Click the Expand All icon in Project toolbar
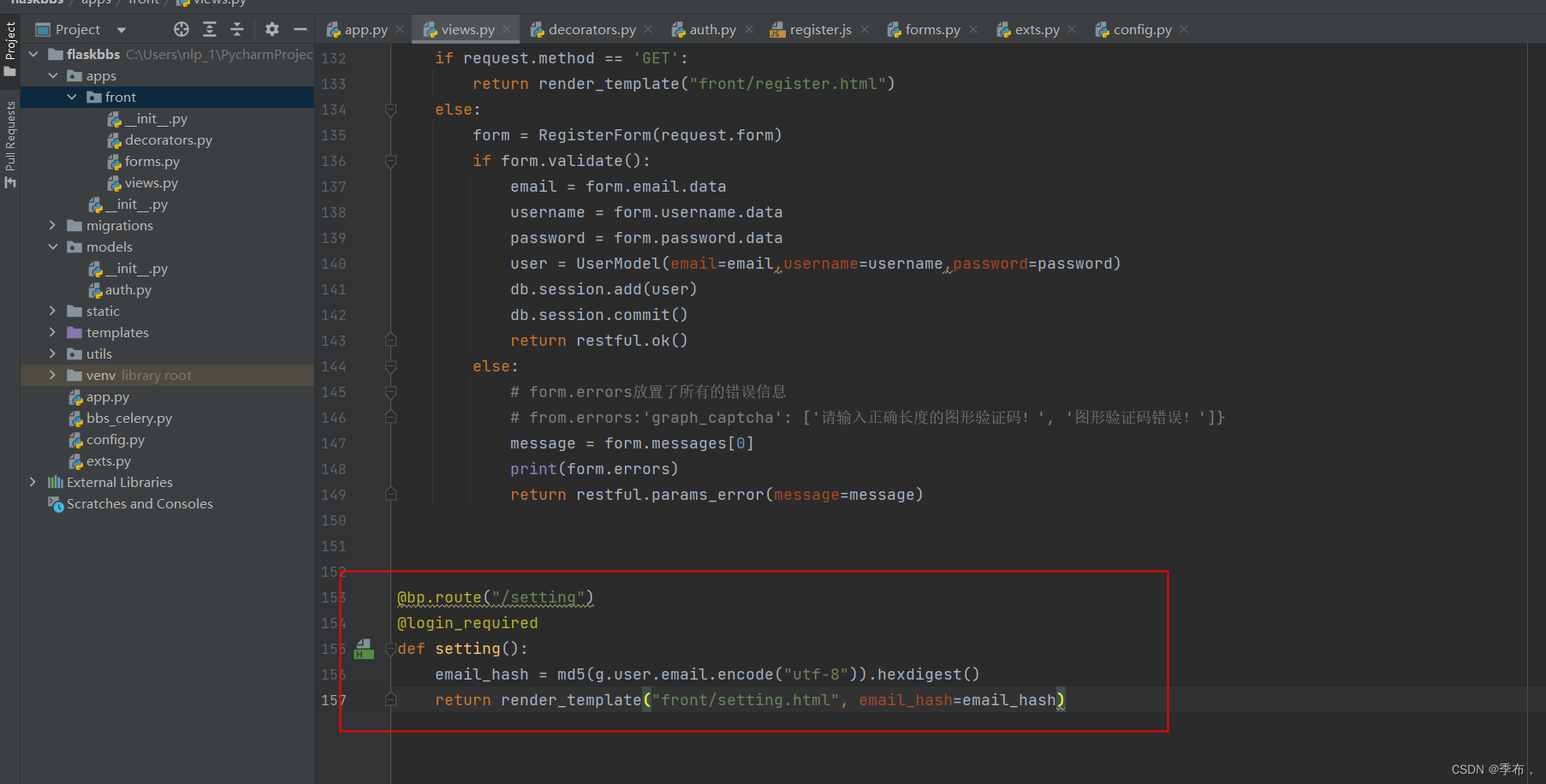Screen dimensions: 1546x784 point(210,28)
